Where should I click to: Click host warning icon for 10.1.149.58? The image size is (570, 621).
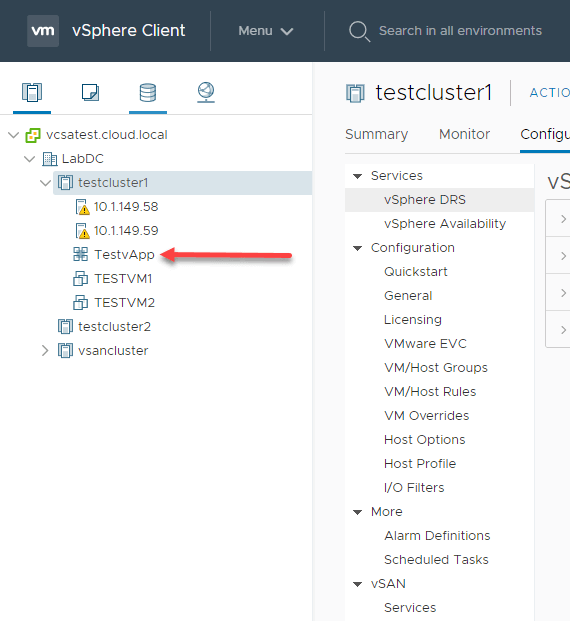click(x=82, y=207)
